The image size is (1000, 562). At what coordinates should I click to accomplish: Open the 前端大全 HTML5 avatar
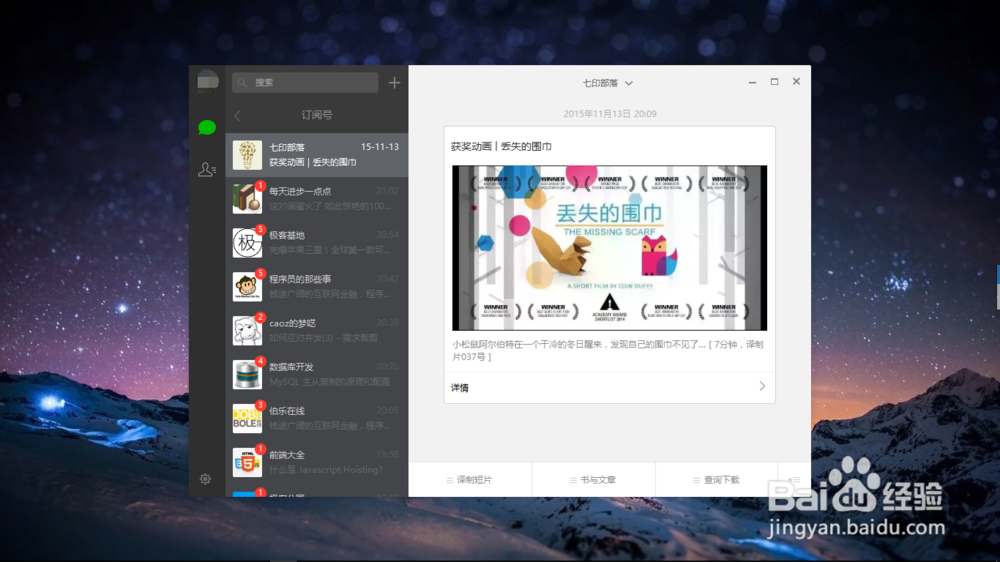(247, 462)
